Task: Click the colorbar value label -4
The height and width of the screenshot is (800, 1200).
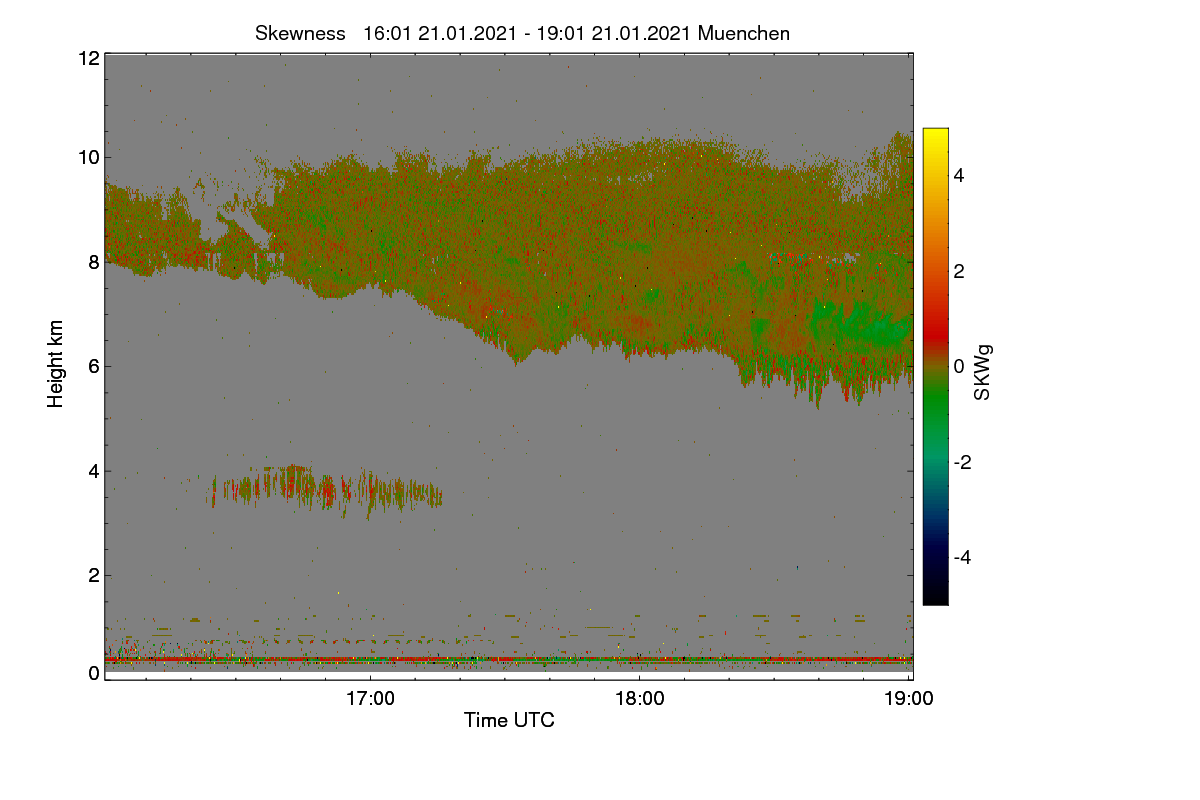Action: point(962,557)
